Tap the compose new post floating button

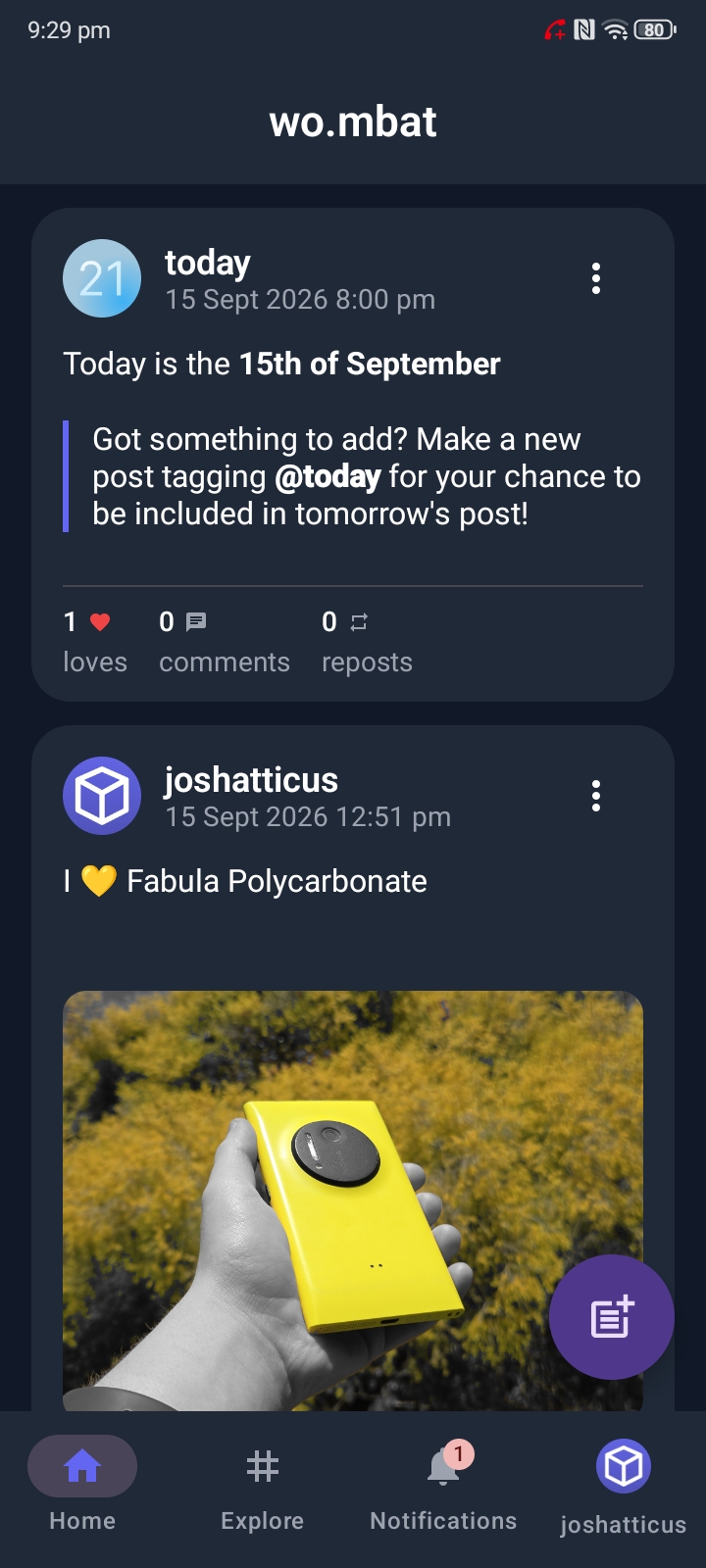pyautogui.click(x=611, y=1316)
